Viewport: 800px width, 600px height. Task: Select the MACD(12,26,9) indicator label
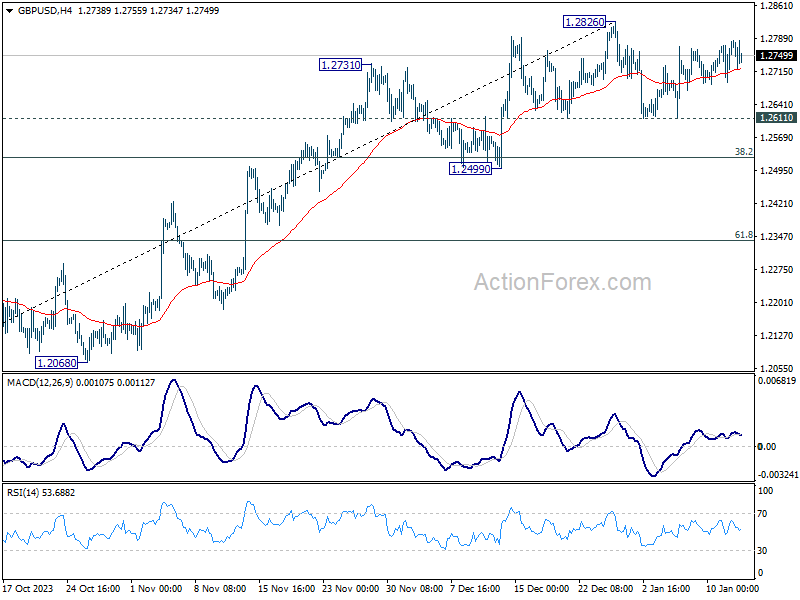[40, 383]
